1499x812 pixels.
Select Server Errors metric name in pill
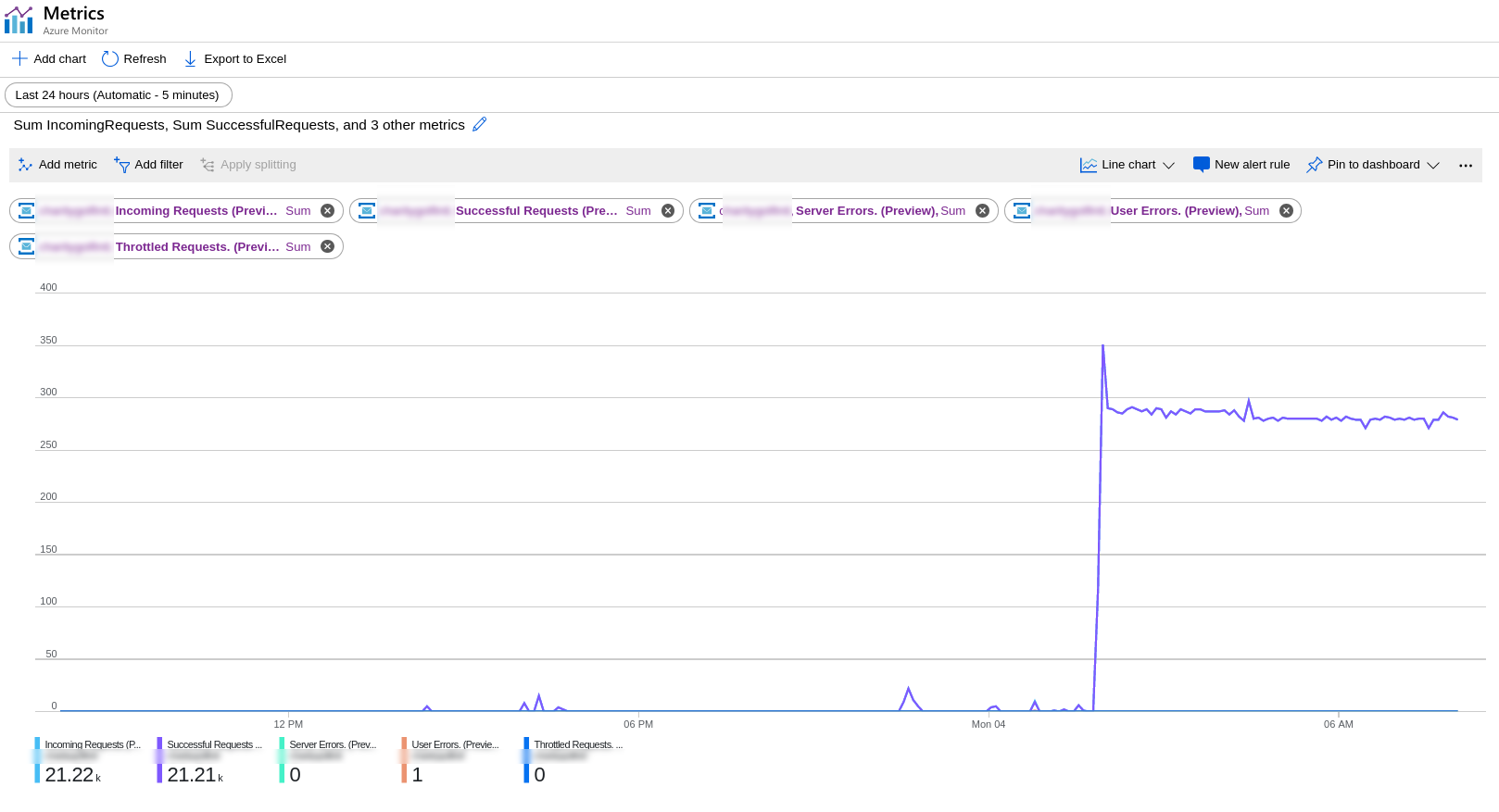pyautogui.click(x=867, y=210)
